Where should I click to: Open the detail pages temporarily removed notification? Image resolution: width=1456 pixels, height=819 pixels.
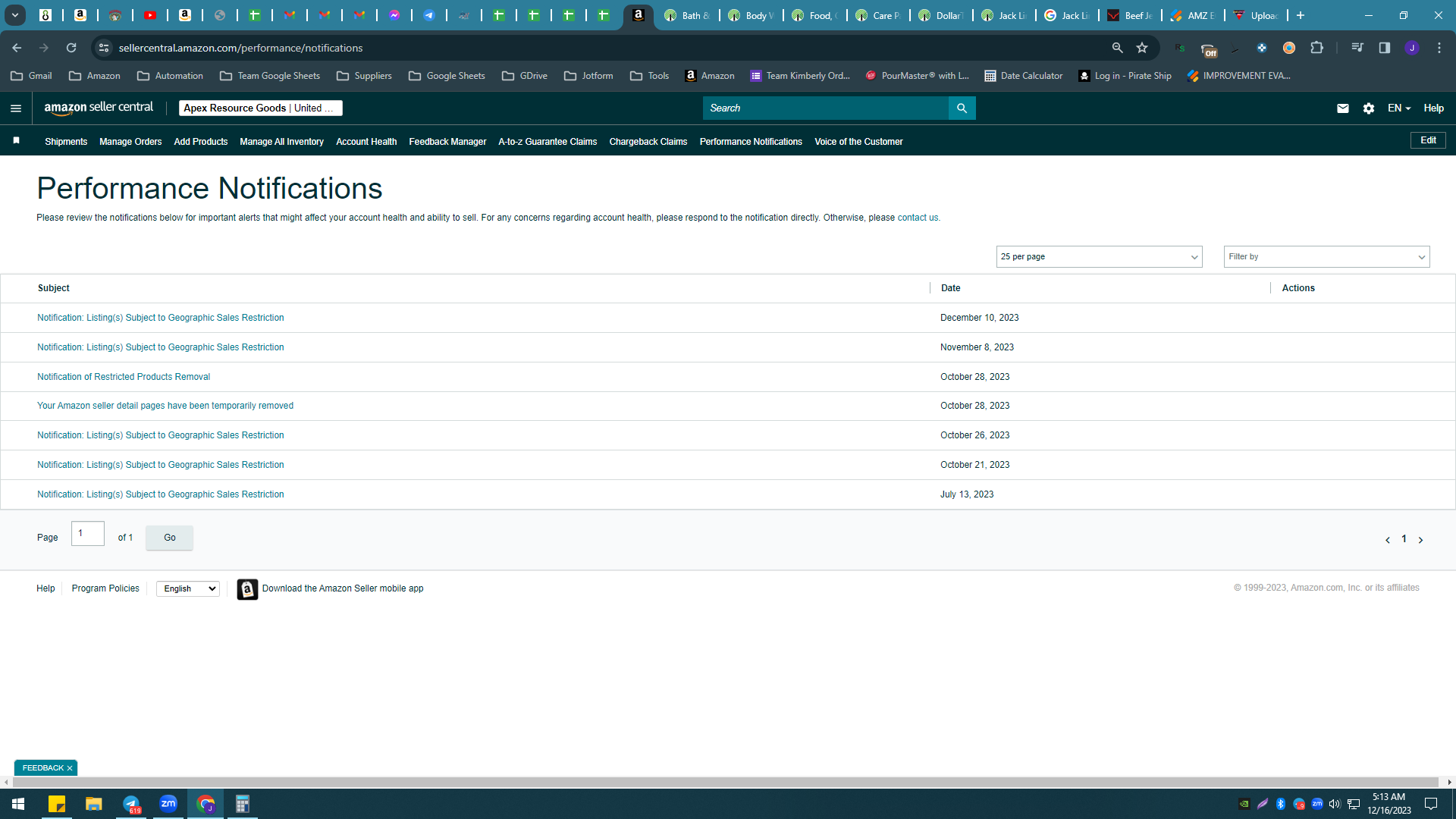165,406
